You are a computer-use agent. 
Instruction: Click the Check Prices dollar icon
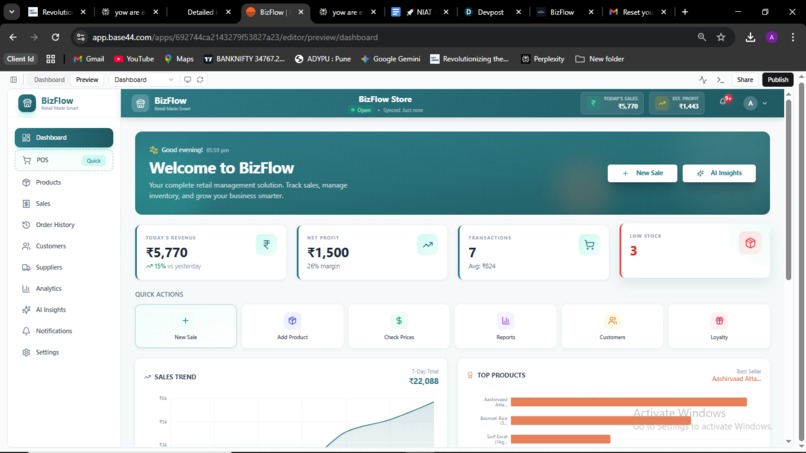click(x=399, y=320)
